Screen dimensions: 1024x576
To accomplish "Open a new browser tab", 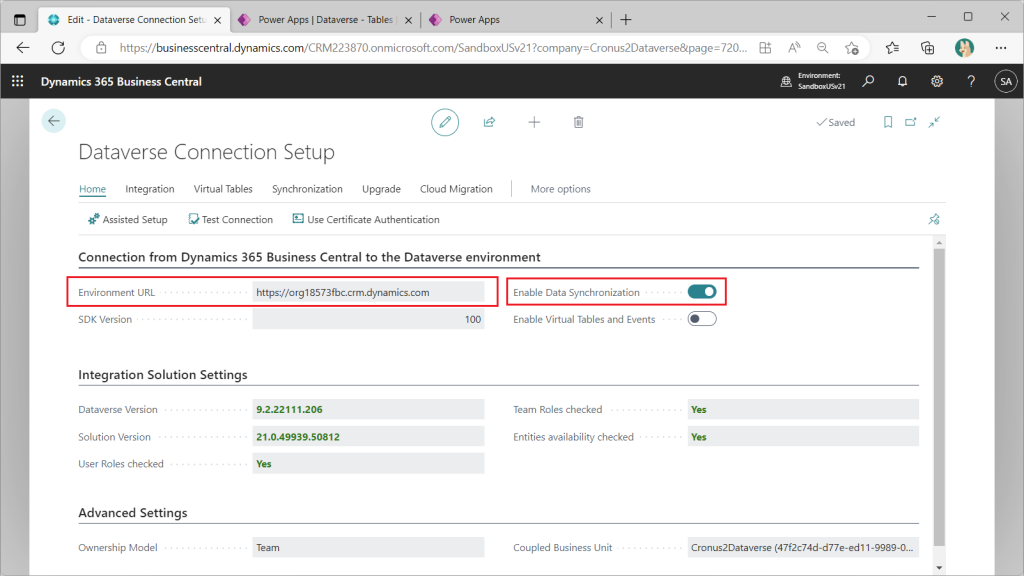I will (626, 20).
